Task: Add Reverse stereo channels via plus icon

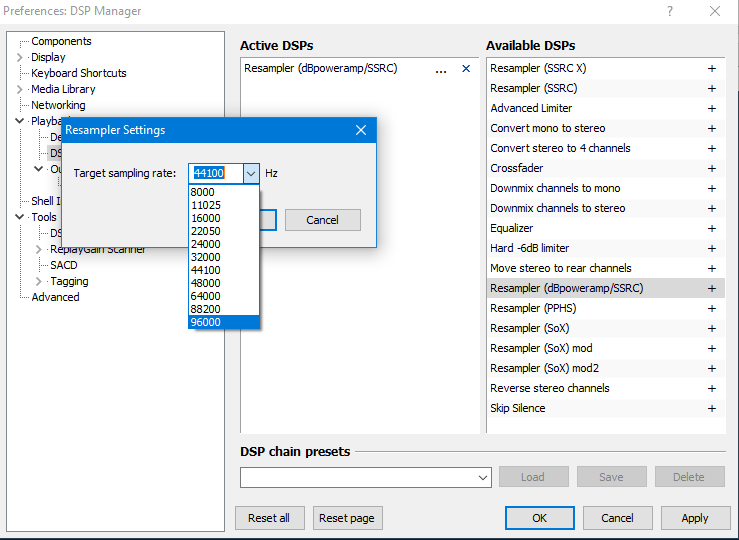Action: coord(712,389)
